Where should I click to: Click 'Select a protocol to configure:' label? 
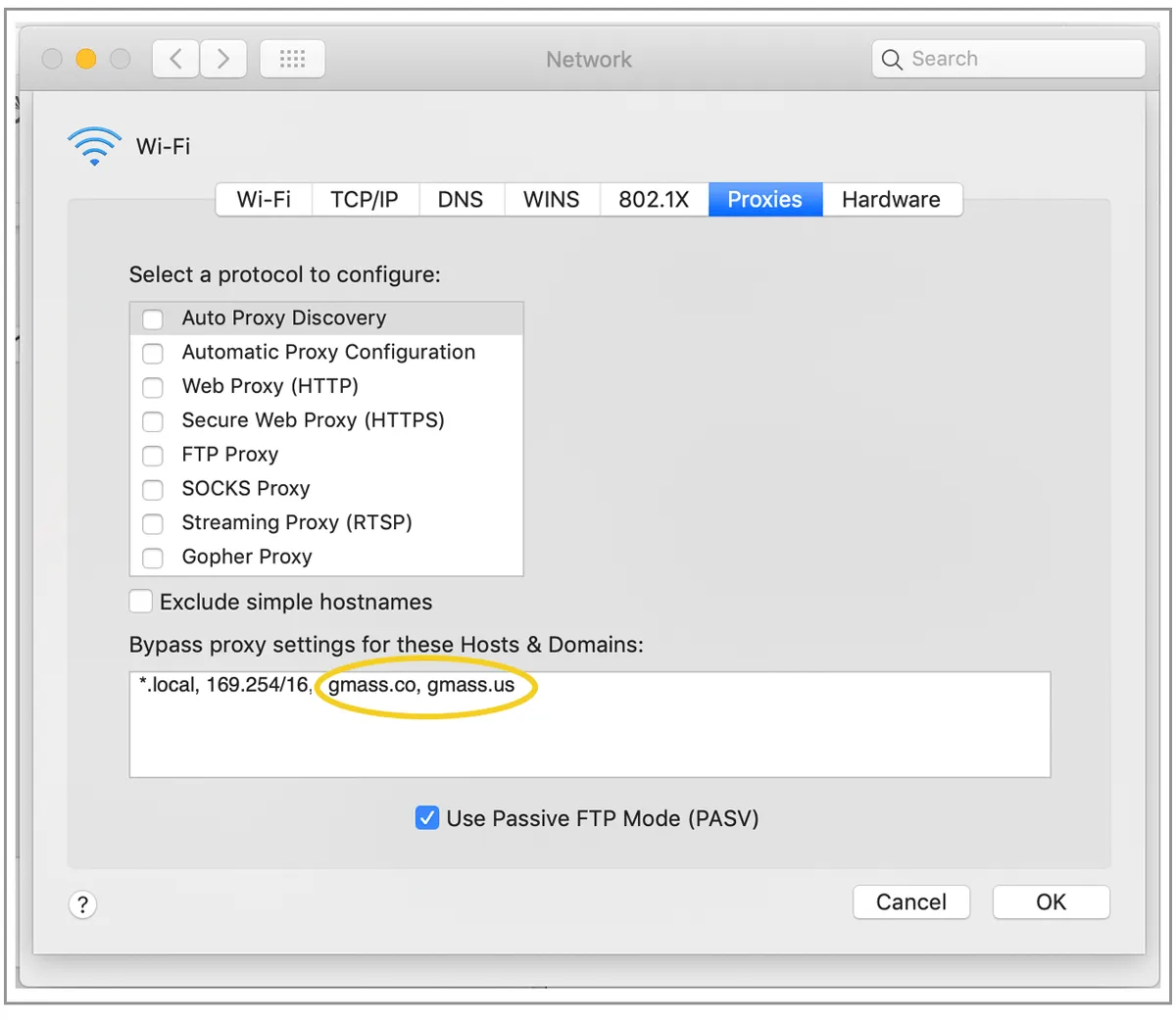click(285, 275)
